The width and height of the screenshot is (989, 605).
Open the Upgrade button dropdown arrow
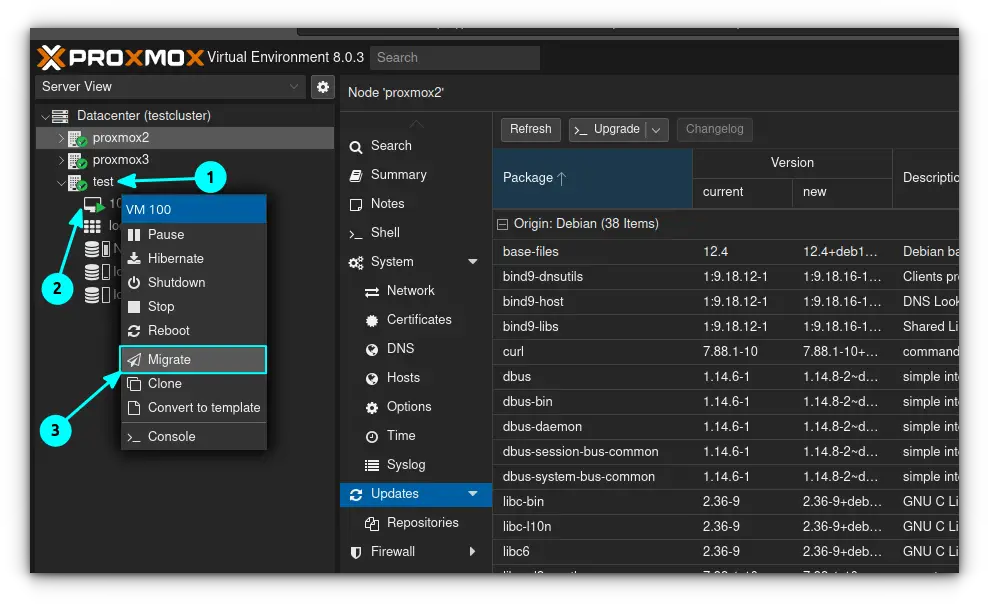pos(656,130)
